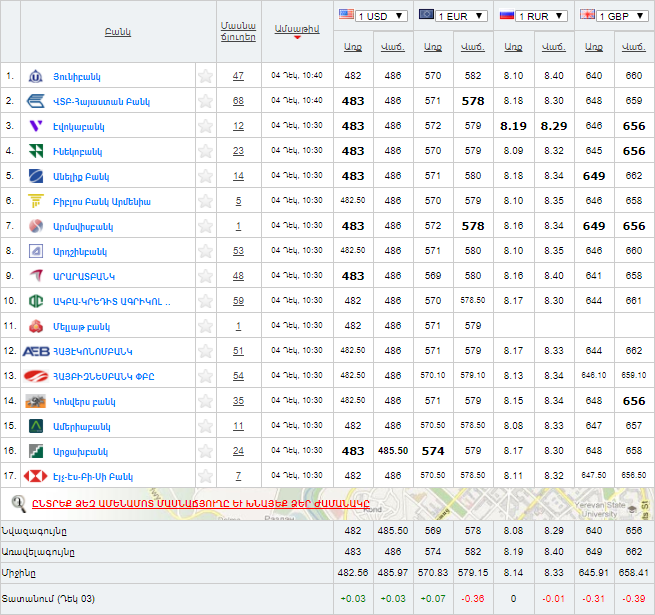Click the Byblos Bank Armenia yellow logo
Screen dimensions: 655x615
coord(36,201)
